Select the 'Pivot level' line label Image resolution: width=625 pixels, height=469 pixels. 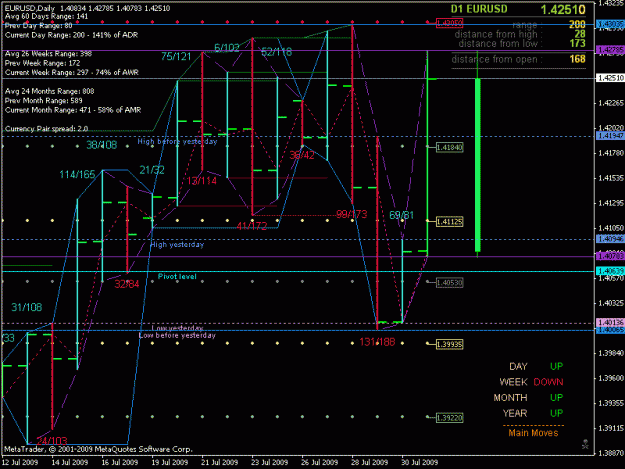177,276
